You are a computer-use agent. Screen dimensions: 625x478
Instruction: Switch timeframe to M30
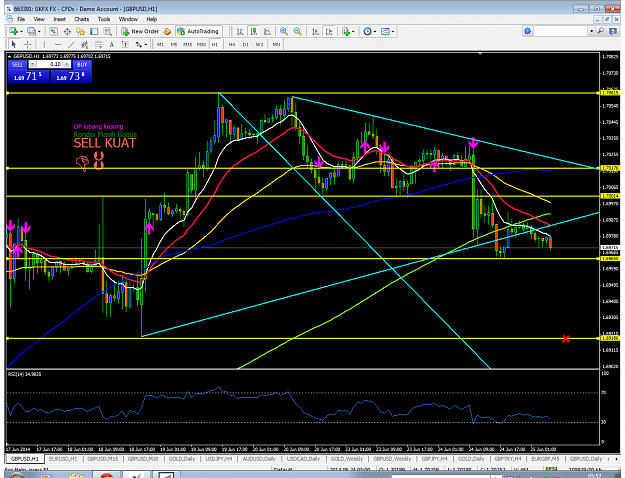click(x=201, y=45)
